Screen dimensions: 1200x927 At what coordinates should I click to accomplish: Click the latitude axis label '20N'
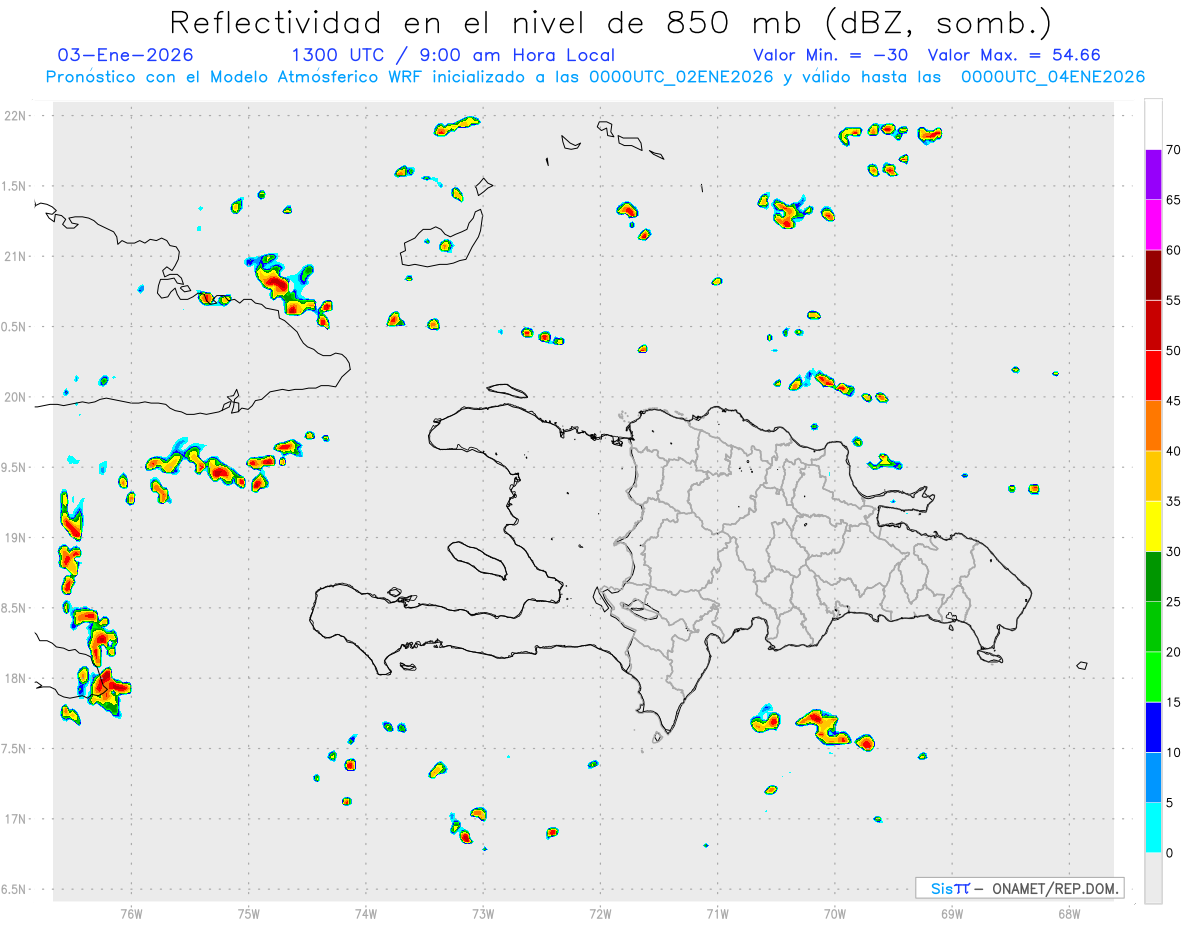coord(17,397)
